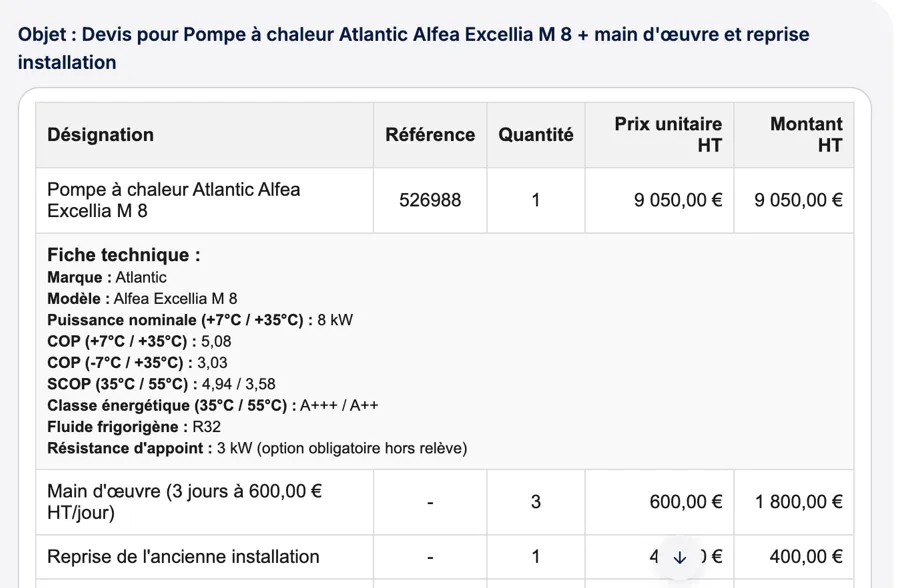
Task: Click the scroll-down arrow button
Action: pyautogui.click(x=679, y=557)
